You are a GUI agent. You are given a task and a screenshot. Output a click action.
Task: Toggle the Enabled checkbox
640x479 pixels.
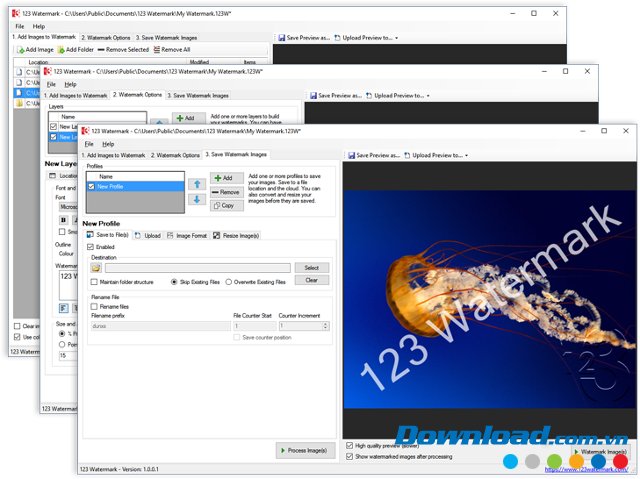(91, 247)
